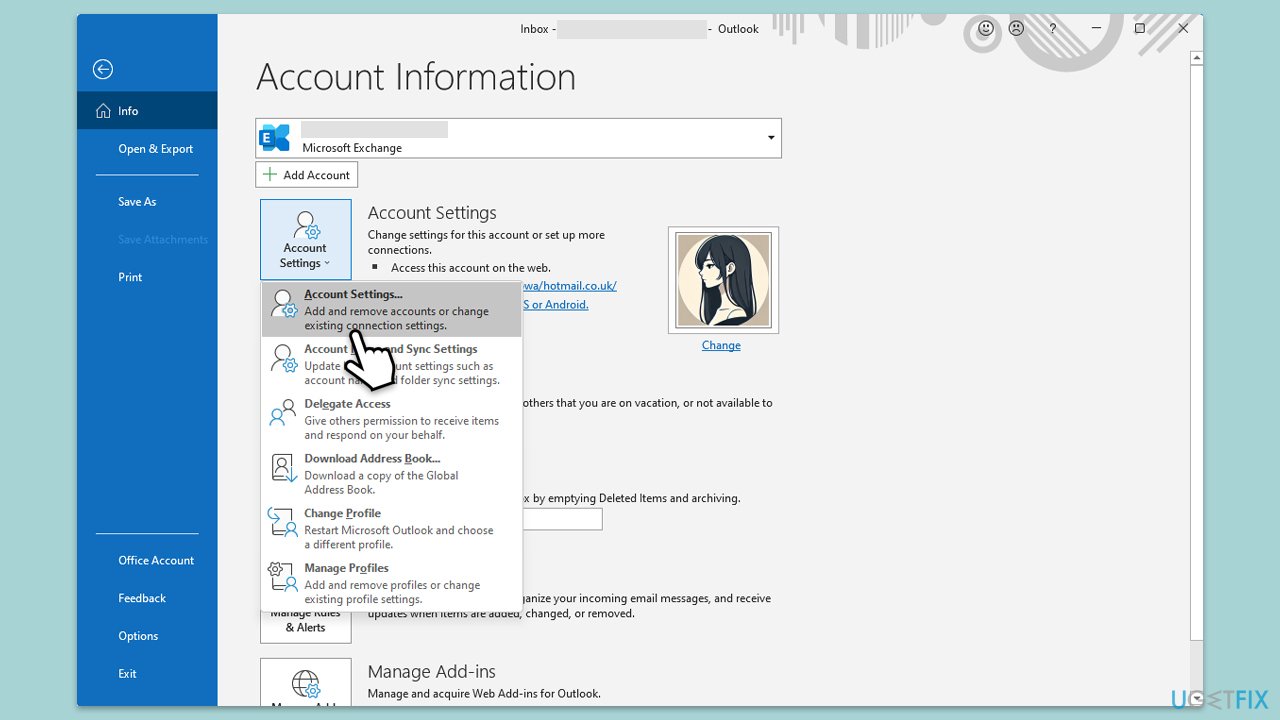Click the Account Settings heading text

coord(432,213)
